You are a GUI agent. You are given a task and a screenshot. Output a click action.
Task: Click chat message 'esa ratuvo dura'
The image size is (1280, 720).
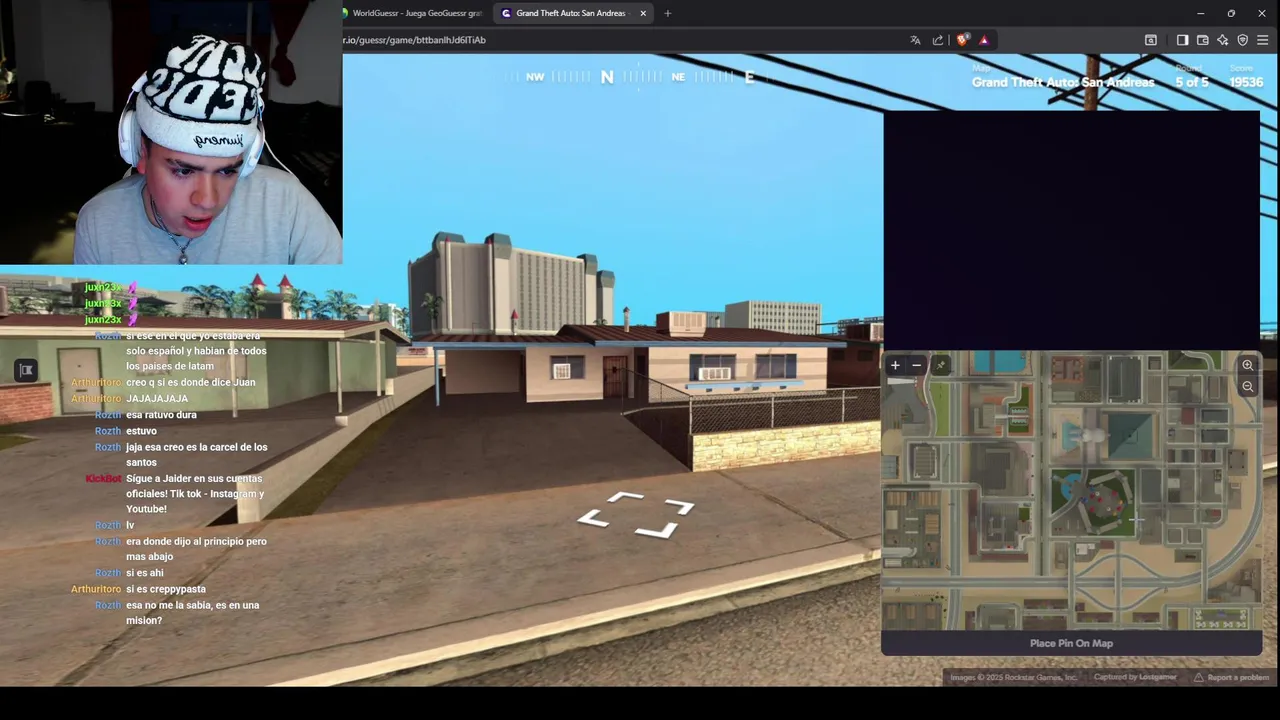[161, 415]
